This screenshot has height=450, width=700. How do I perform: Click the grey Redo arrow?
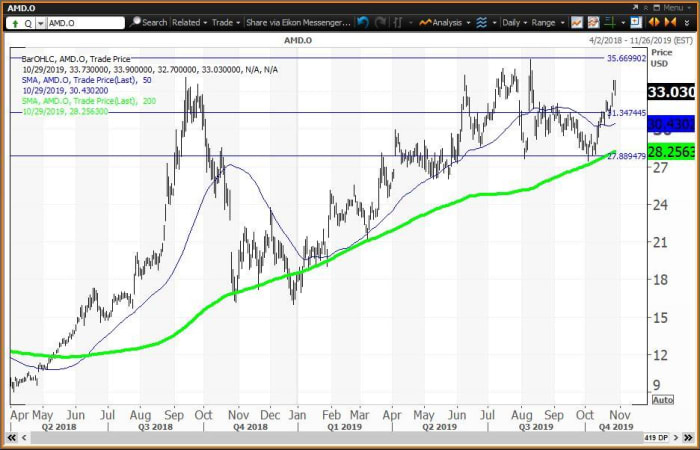click(x=380, y=22)
